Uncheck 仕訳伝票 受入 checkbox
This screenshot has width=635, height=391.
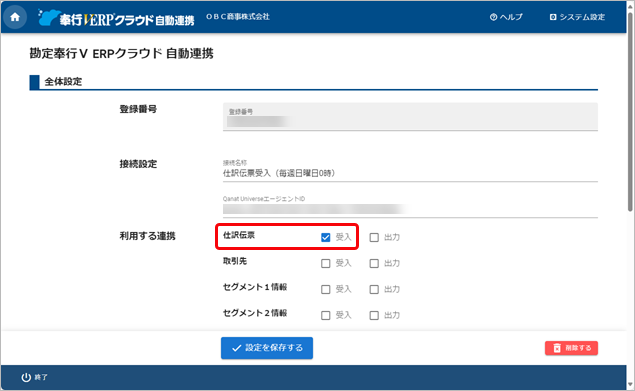(x=326, y=237)
